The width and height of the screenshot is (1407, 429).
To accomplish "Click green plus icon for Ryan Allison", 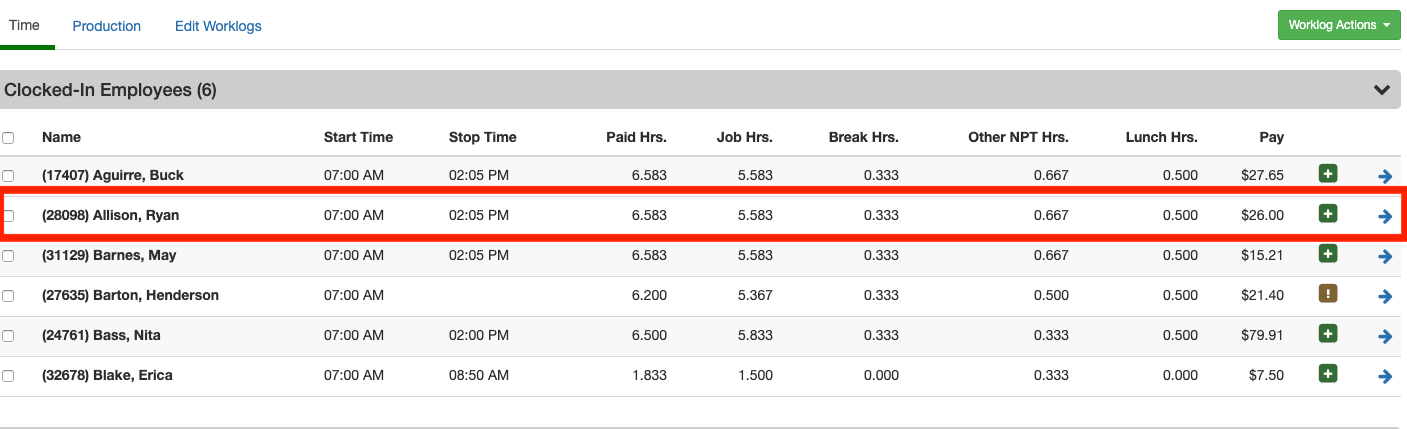I will [x=1328, y=214].
